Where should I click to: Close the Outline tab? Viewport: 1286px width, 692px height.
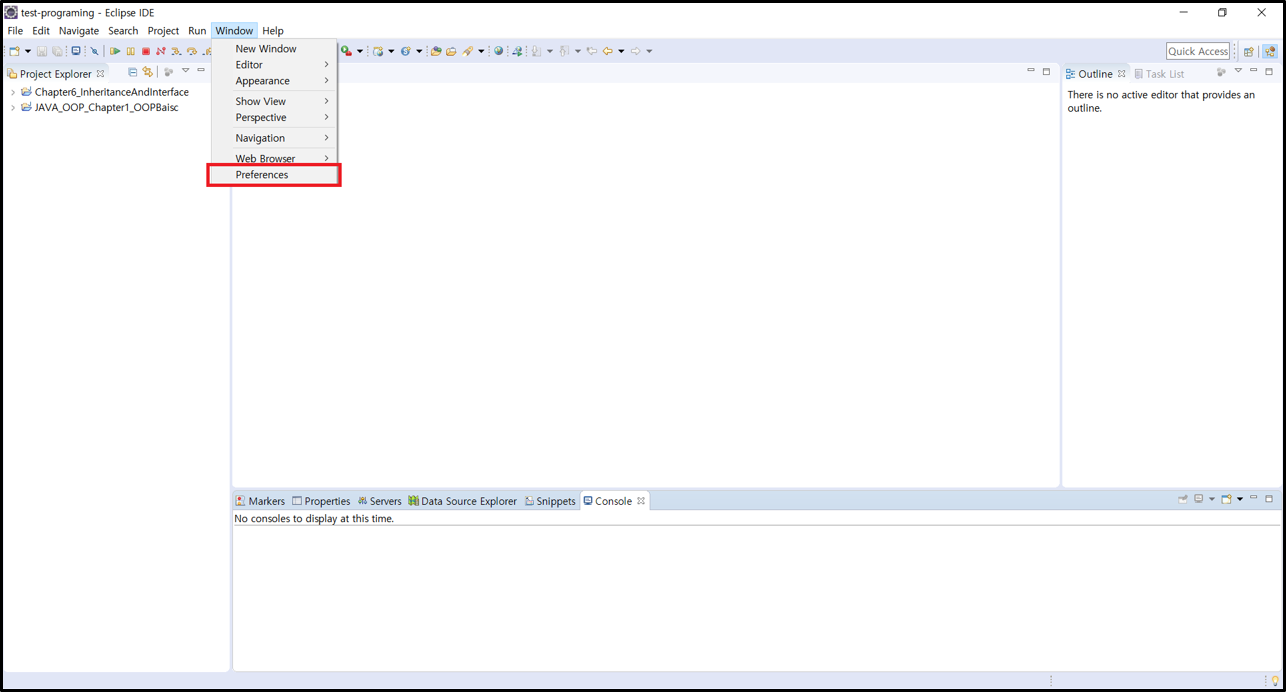[1122, 74]
